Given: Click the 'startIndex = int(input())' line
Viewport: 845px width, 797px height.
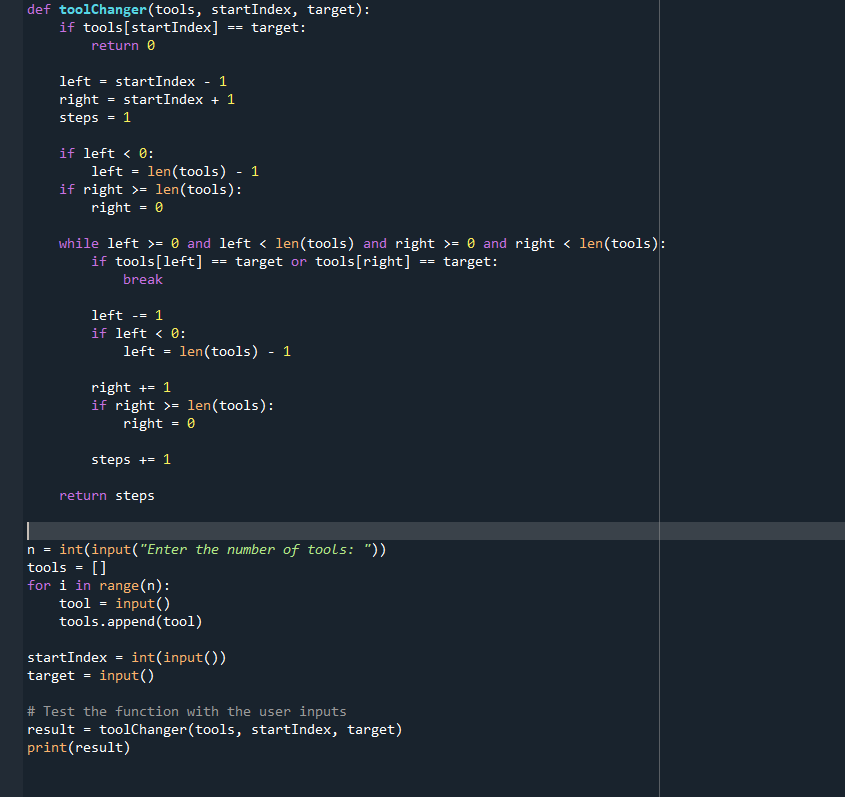Looking at the screenshot, I should 127,658.
